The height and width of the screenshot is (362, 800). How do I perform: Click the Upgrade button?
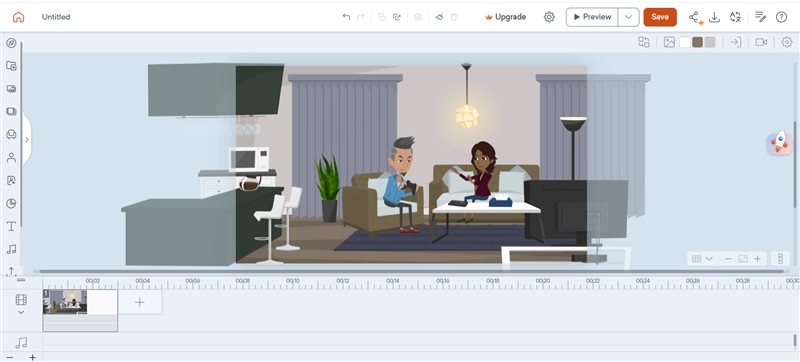tap(505, 17)
